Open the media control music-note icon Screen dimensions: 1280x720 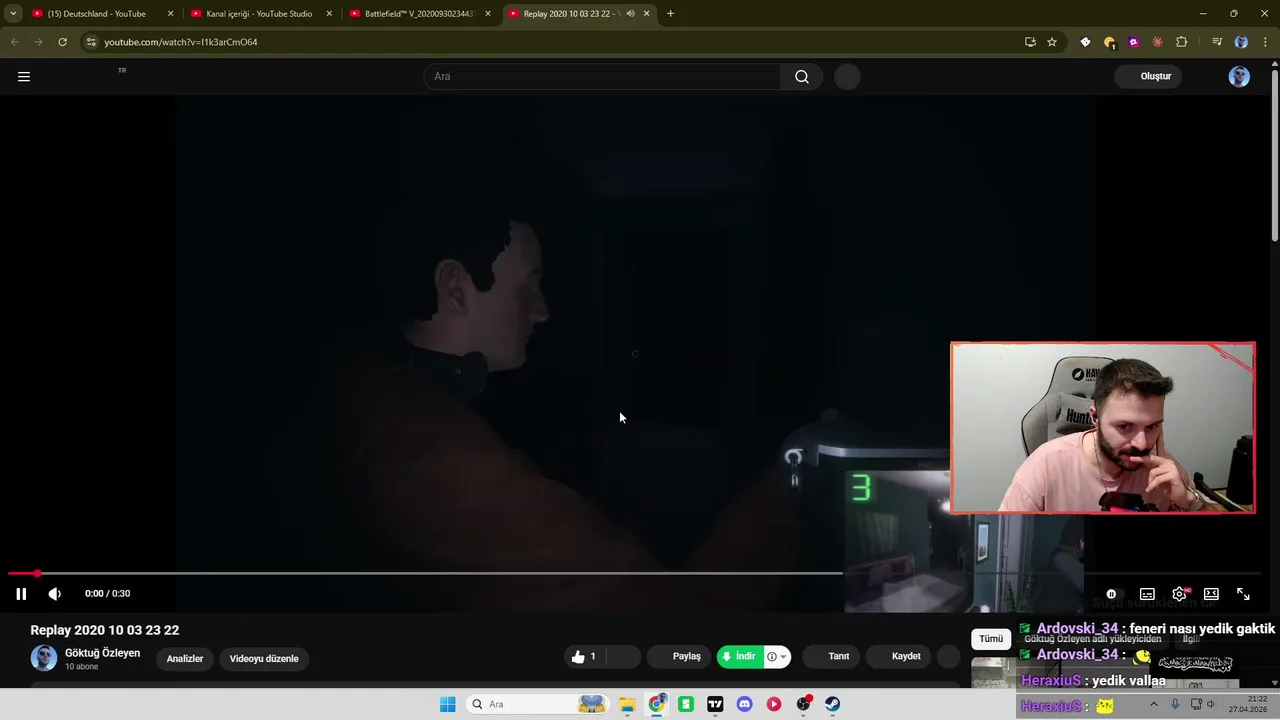click(x=1217, y=42)
